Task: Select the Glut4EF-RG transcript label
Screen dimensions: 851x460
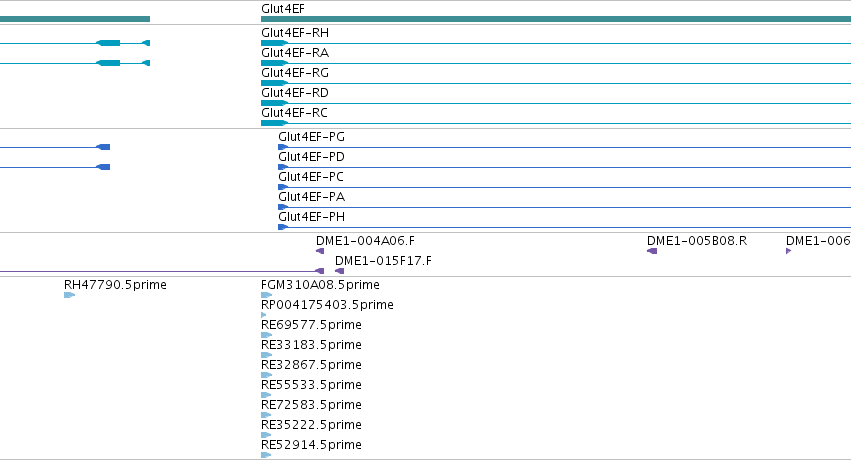Action: (295, 73)
